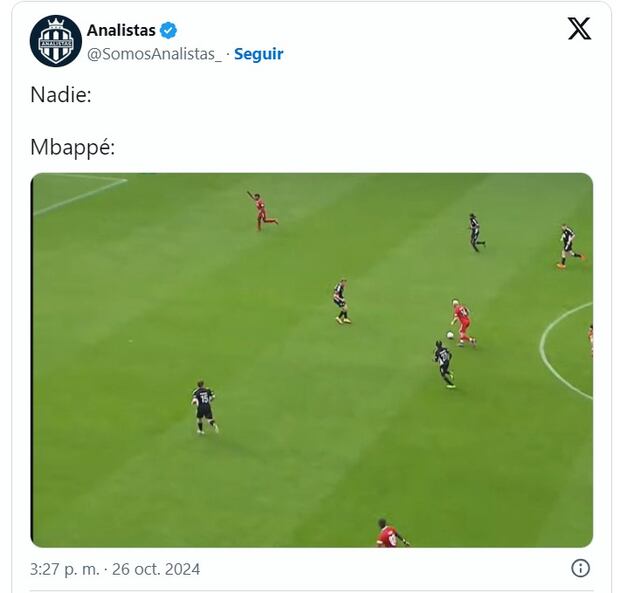Click the blue verified badge
Screen dimensions: 620x593
pyautogui.click(x=168, y=30)
